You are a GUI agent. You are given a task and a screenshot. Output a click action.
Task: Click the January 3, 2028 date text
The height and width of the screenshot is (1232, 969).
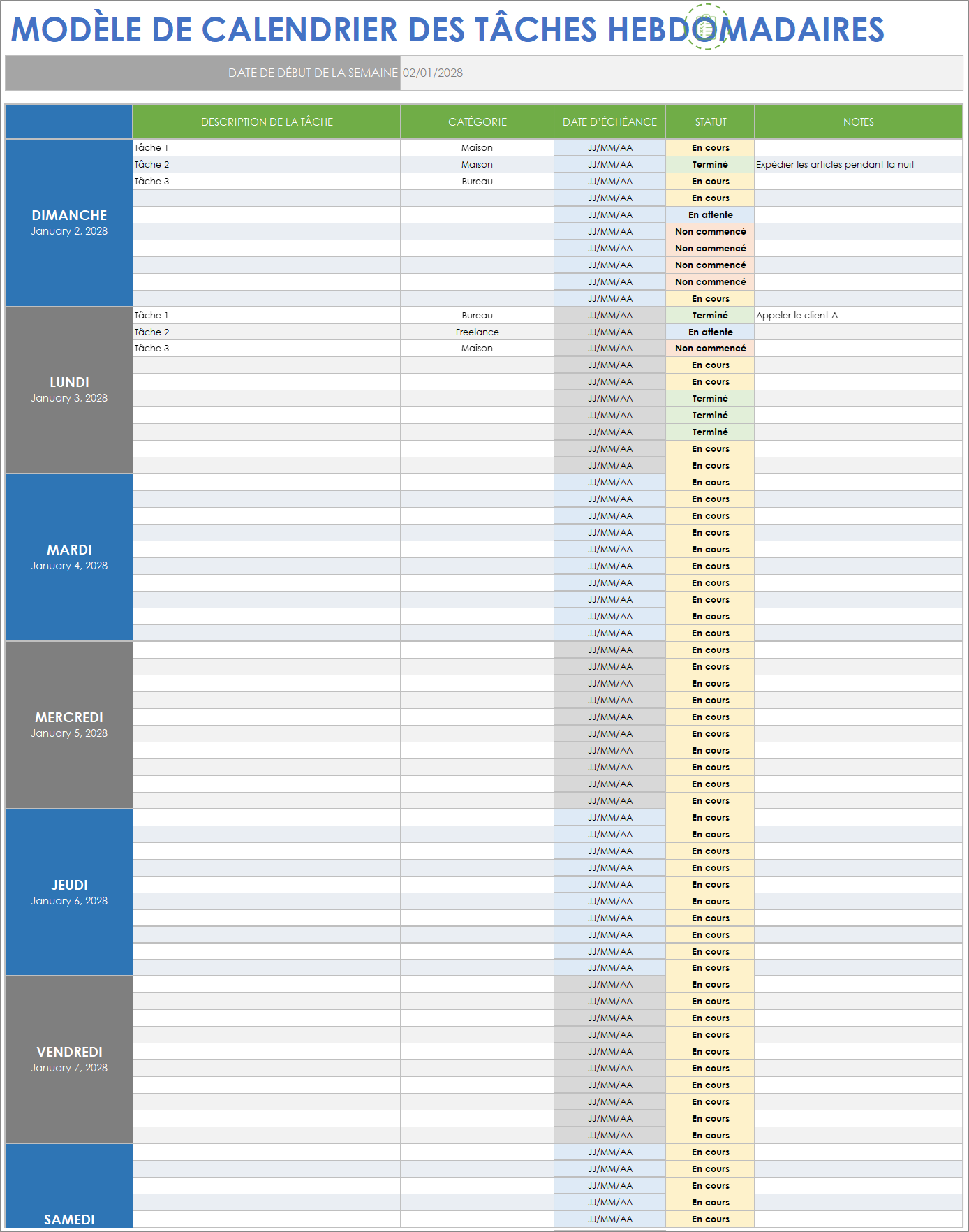pos(69,398)
